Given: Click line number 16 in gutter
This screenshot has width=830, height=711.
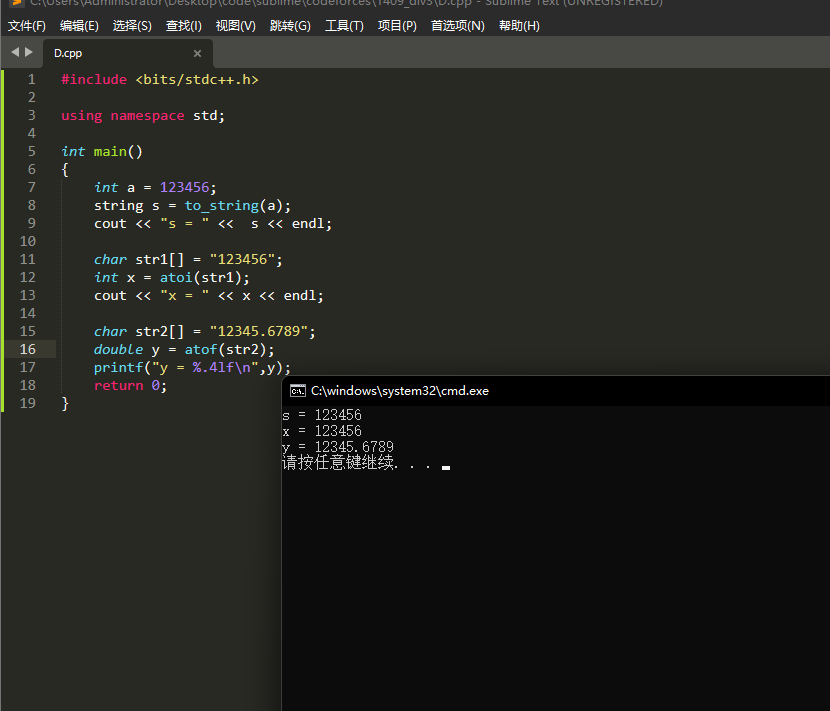Looking at the screenshot, I should [x=28, y=349].
